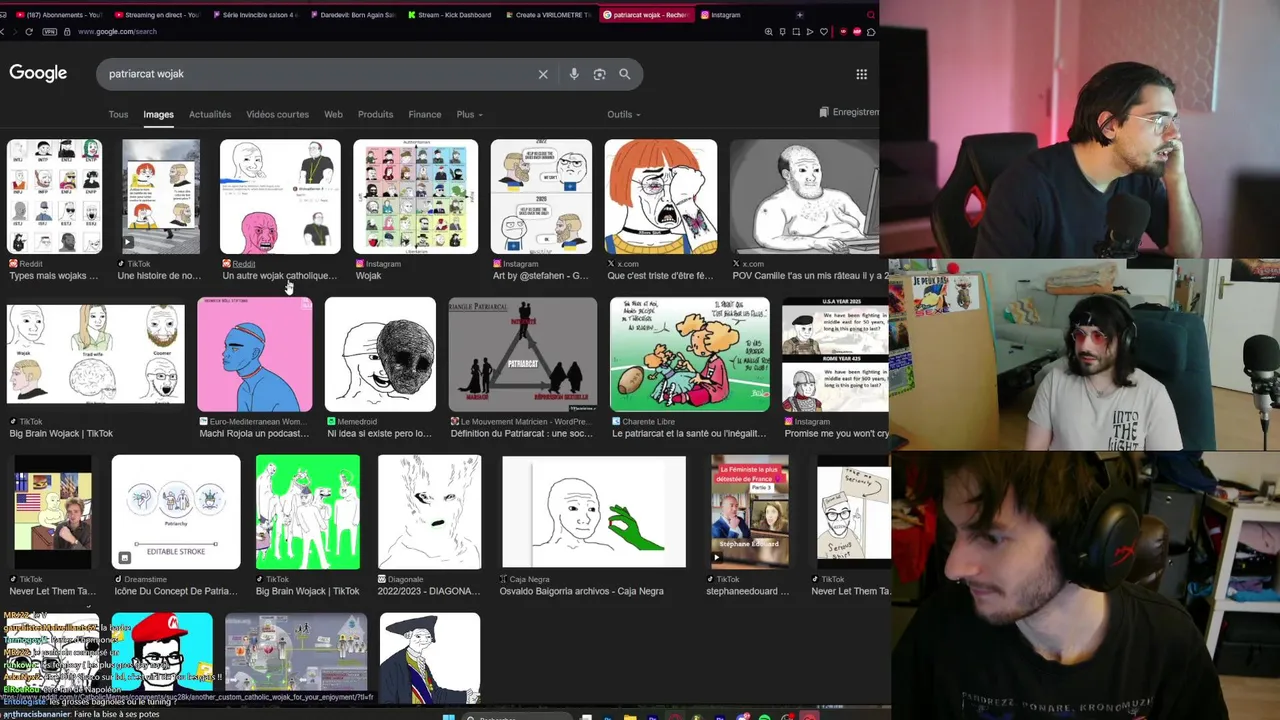Open Spotify from the taskbar
The height and width of the screenshot is (720, 1280).
(765, 716)
